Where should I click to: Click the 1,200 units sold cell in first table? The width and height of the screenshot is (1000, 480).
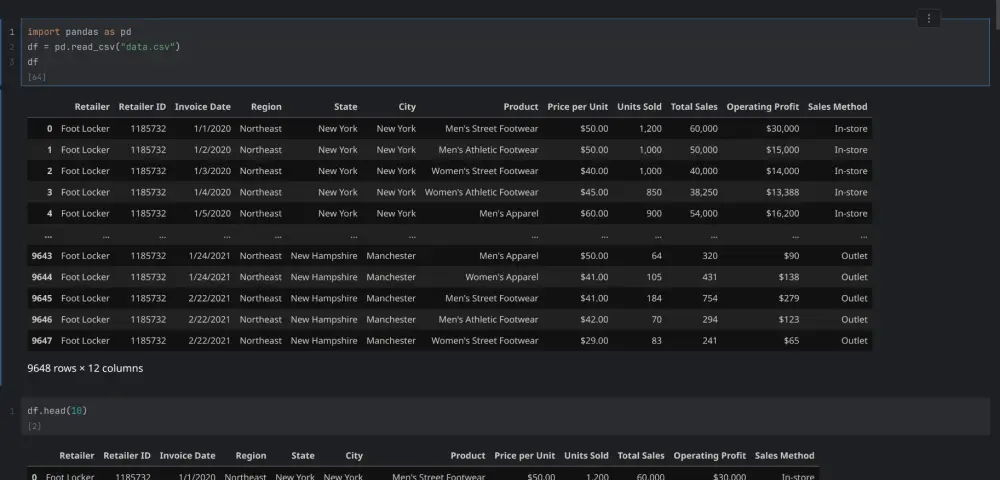point(651,129)
